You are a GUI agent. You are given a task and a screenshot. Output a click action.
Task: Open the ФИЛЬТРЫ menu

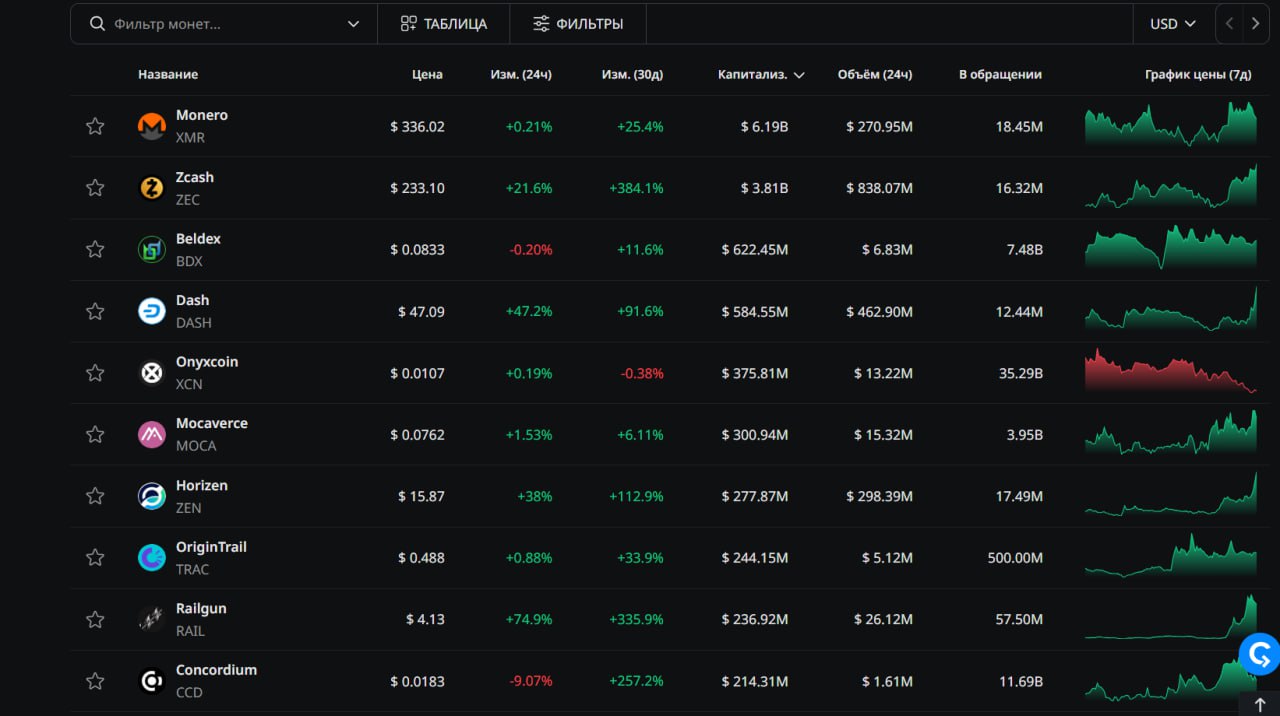(x=577, y=24)
